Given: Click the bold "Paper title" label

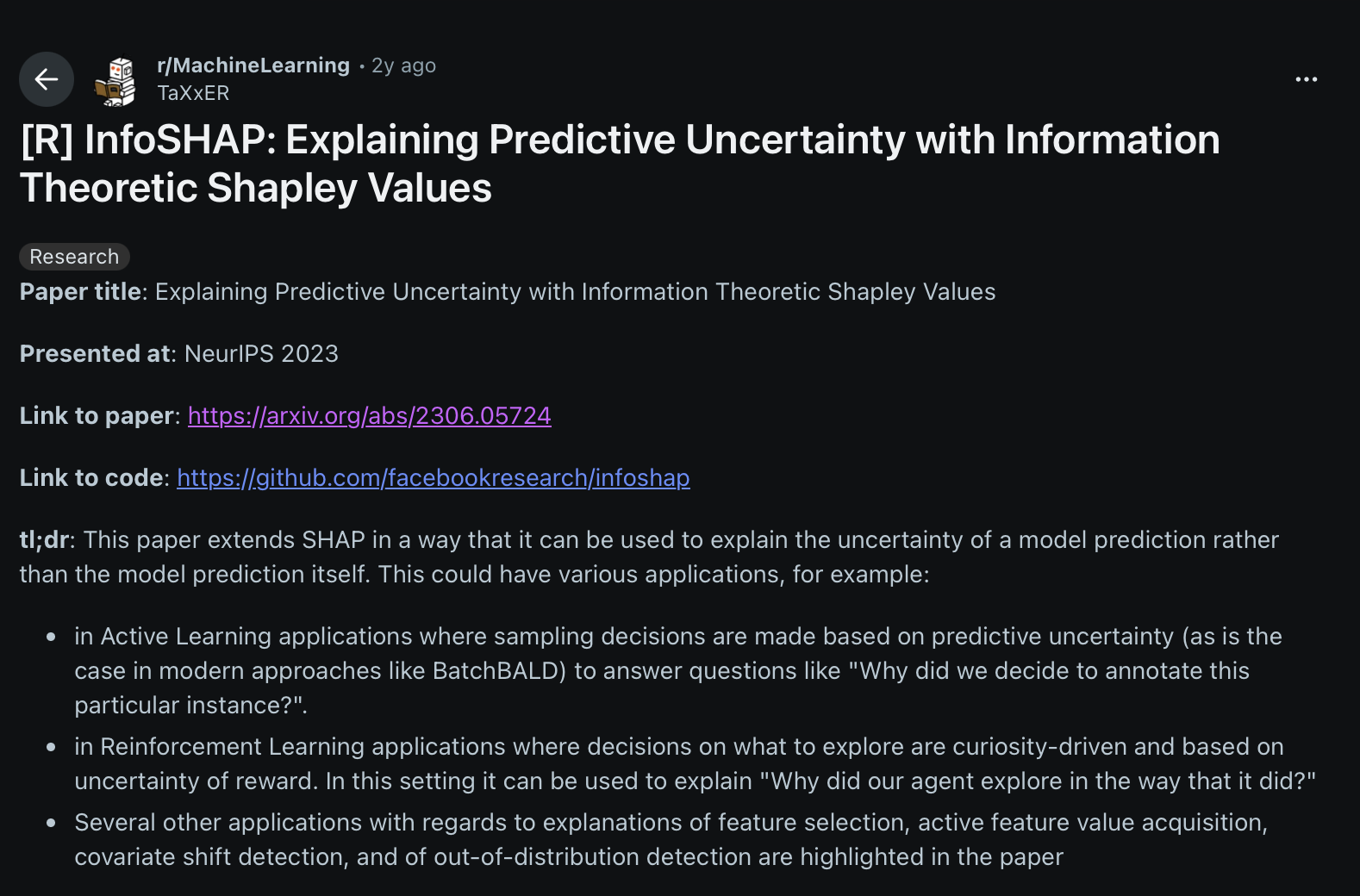Looking at the screenshot, I should coord(80,292).
